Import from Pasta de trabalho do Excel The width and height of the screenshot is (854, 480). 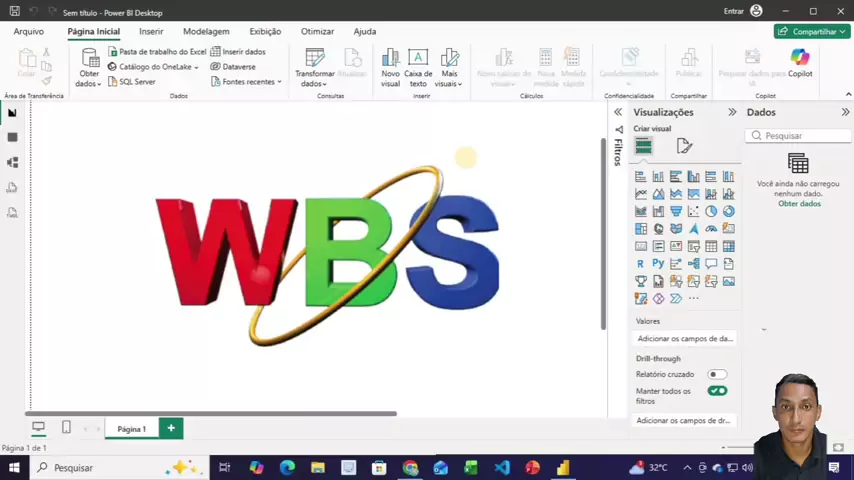click(157, 52)
